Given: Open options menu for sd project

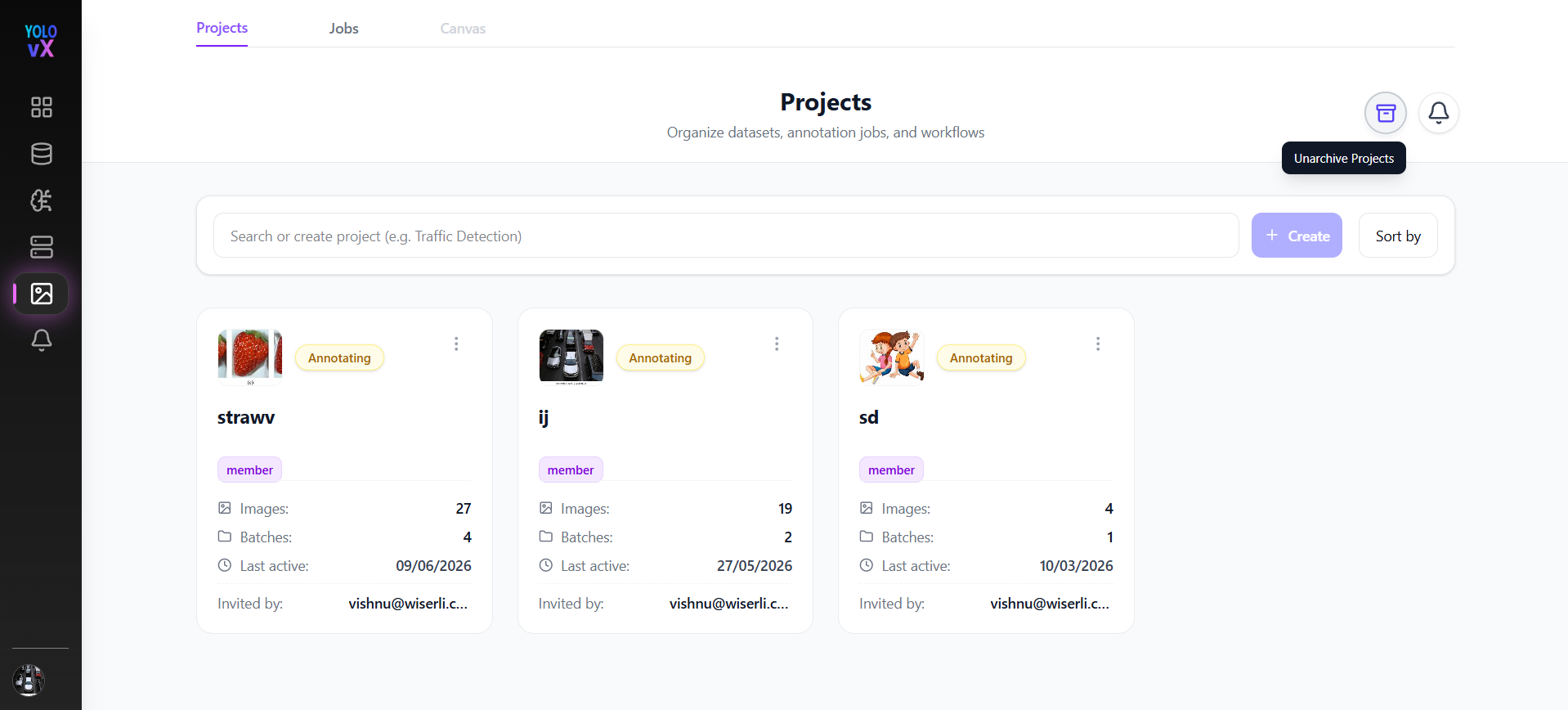Looking at the screenshot, I should (x=1098, y=344).
